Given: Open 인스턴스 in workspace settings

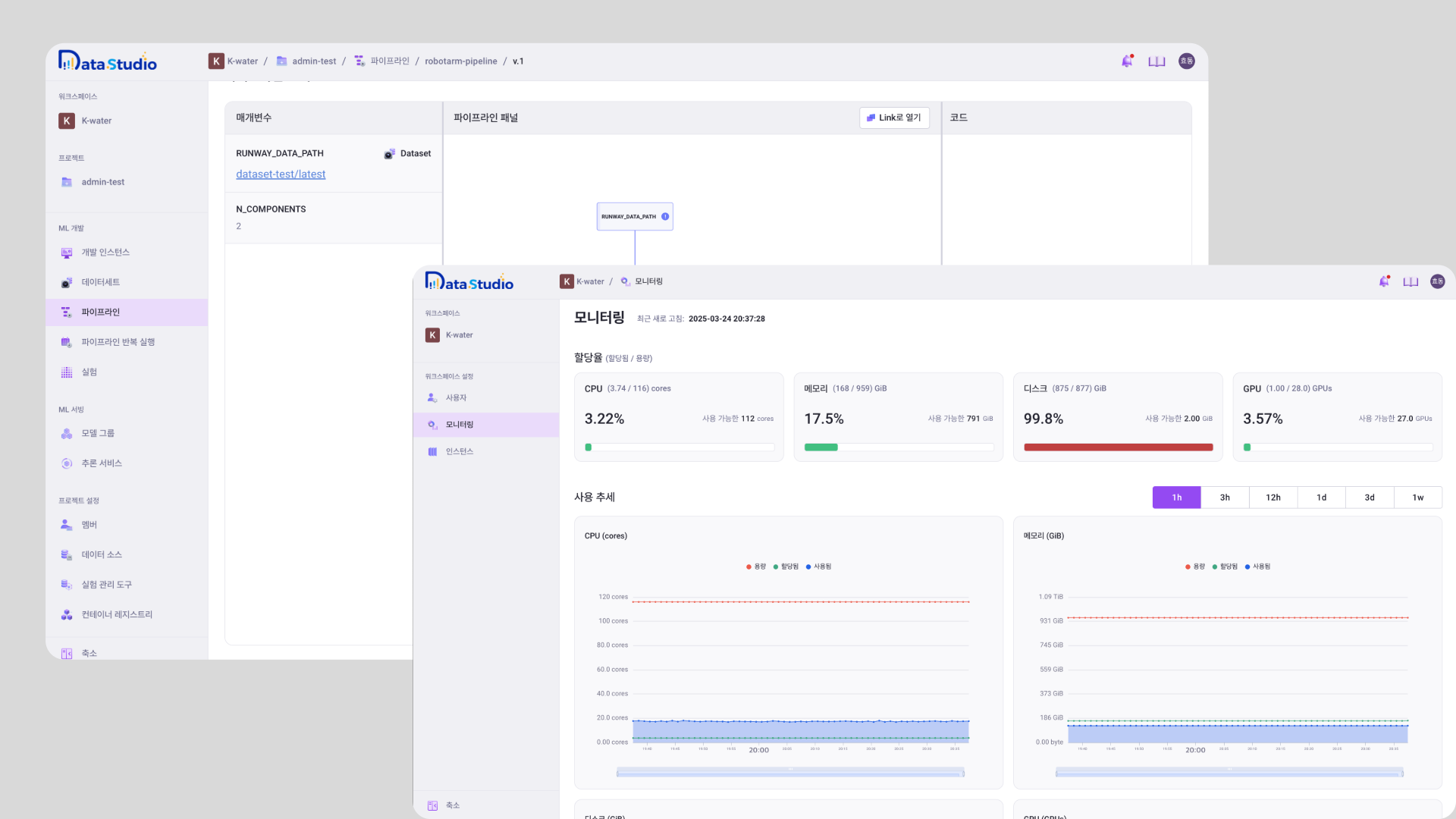Looking at the screenshot, I should click(x=459, y=451).
